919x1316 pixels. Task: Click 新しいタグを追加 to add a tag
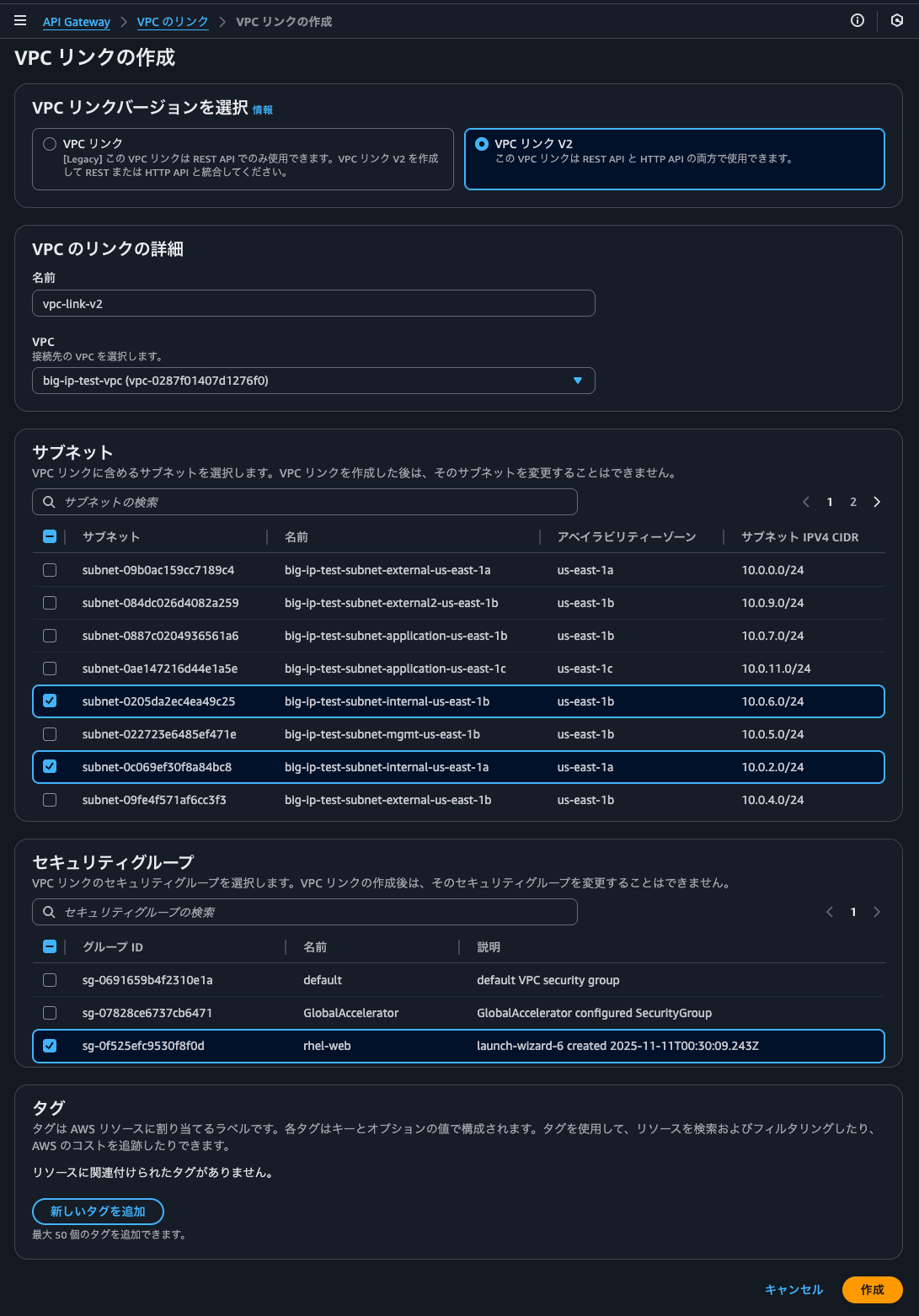[98, 1211]
